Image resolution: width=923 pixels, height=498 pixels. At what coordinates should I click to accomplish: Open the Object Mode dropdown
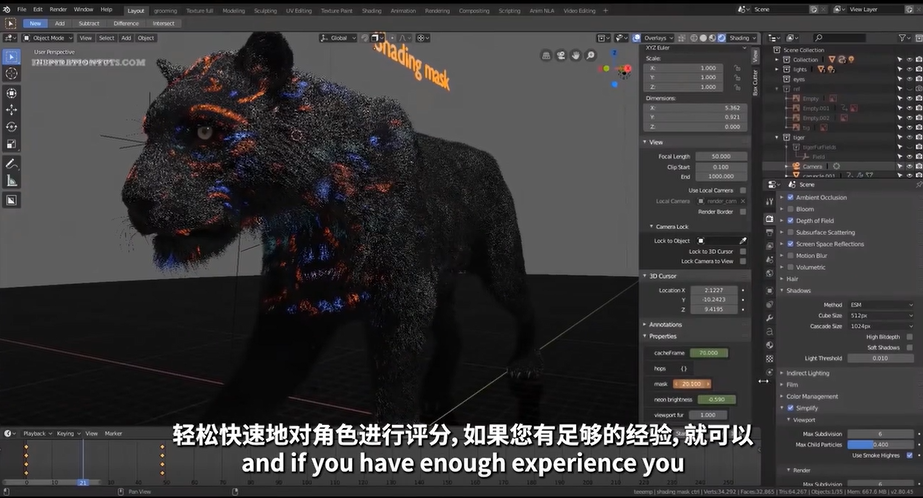click(x=48, y=38)
